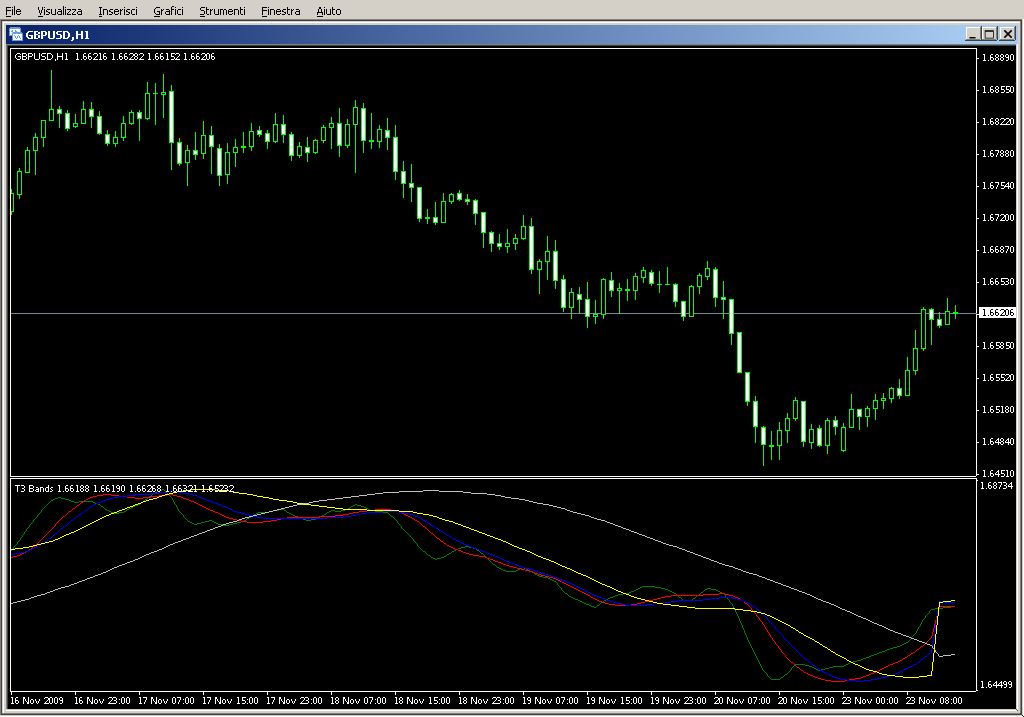The width and height of the screenshot is (1024, 717).
Task: Click the 19 Nov 23:00 time label
Action: (678, 701)
